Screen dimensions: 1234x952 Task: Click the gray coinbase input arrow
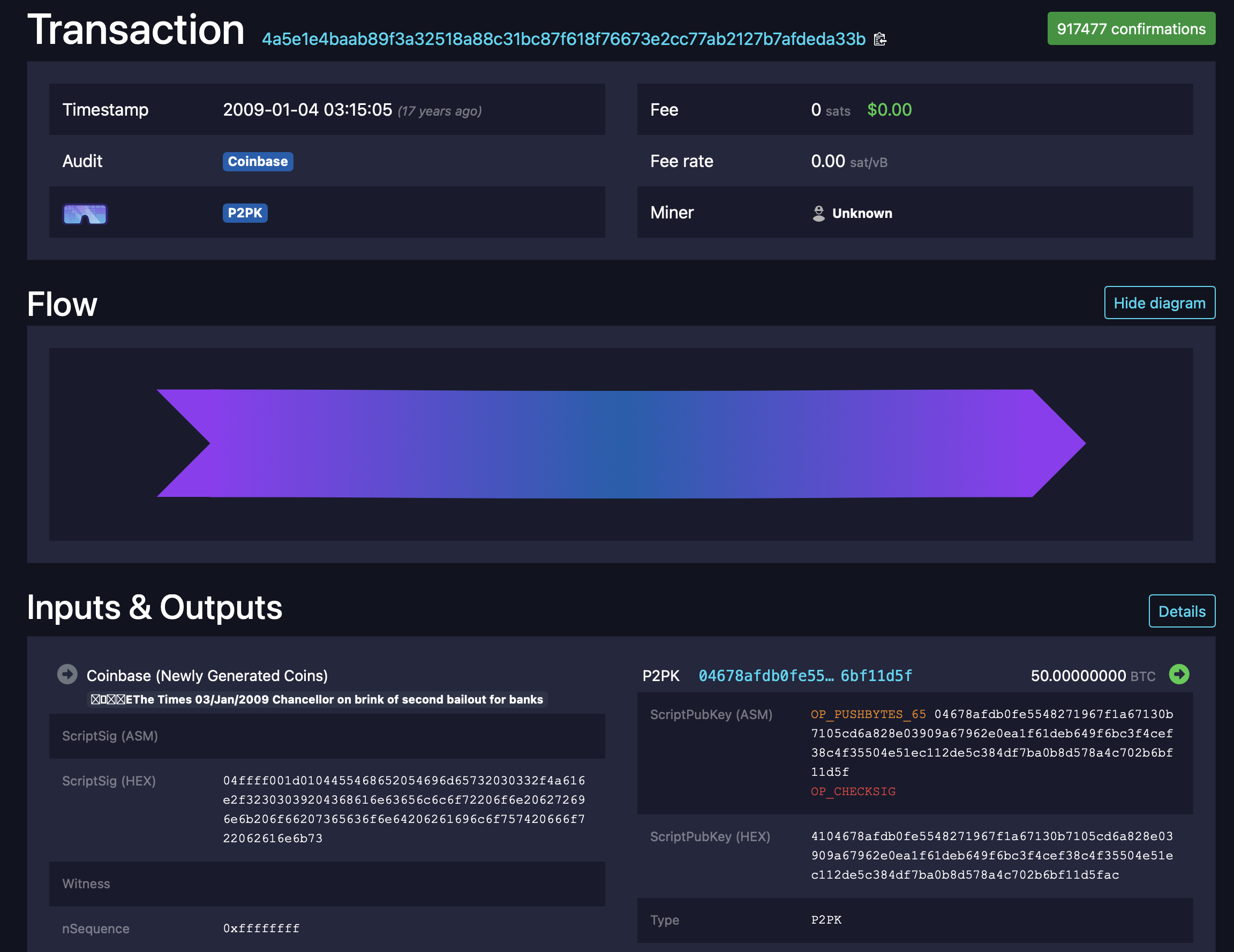coord(67,674)
